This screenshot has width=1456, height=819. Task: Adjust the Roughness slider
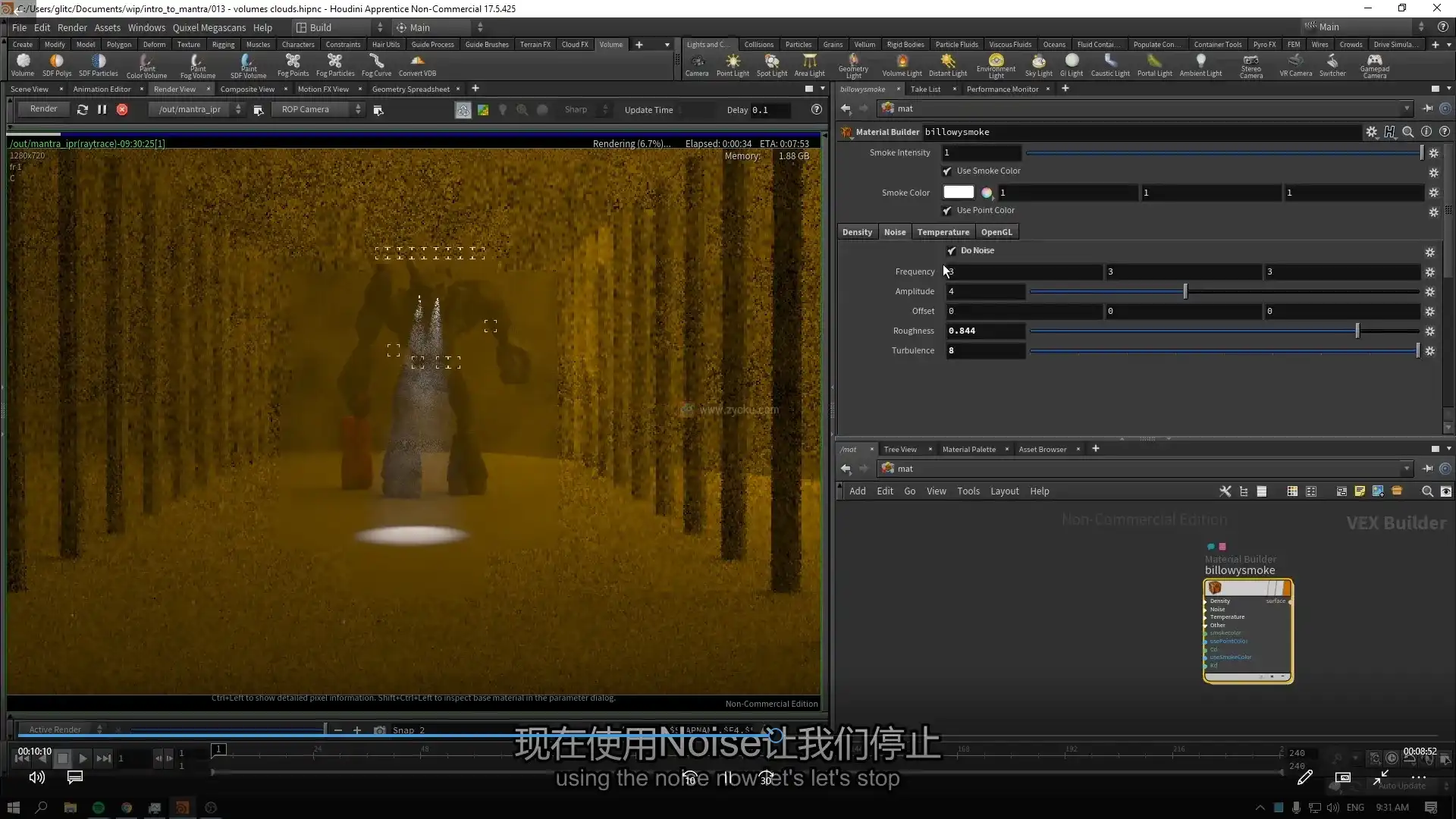[x=1357, y=331]
